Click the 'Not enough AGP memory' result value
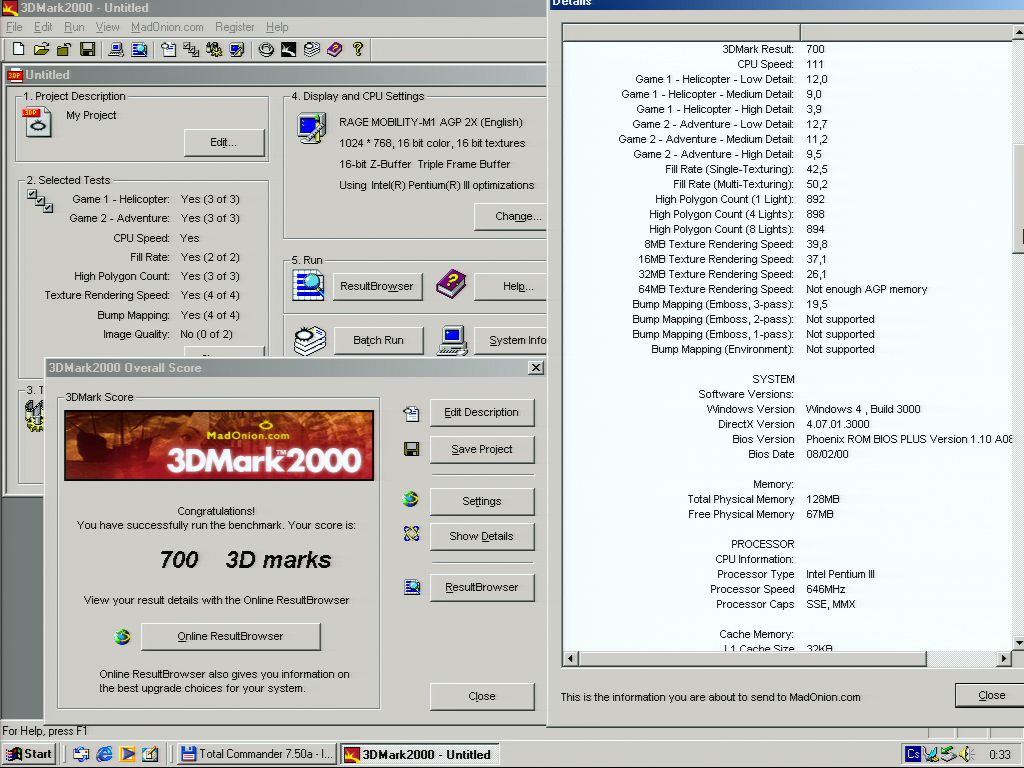1024x768 pixels. 867,289
